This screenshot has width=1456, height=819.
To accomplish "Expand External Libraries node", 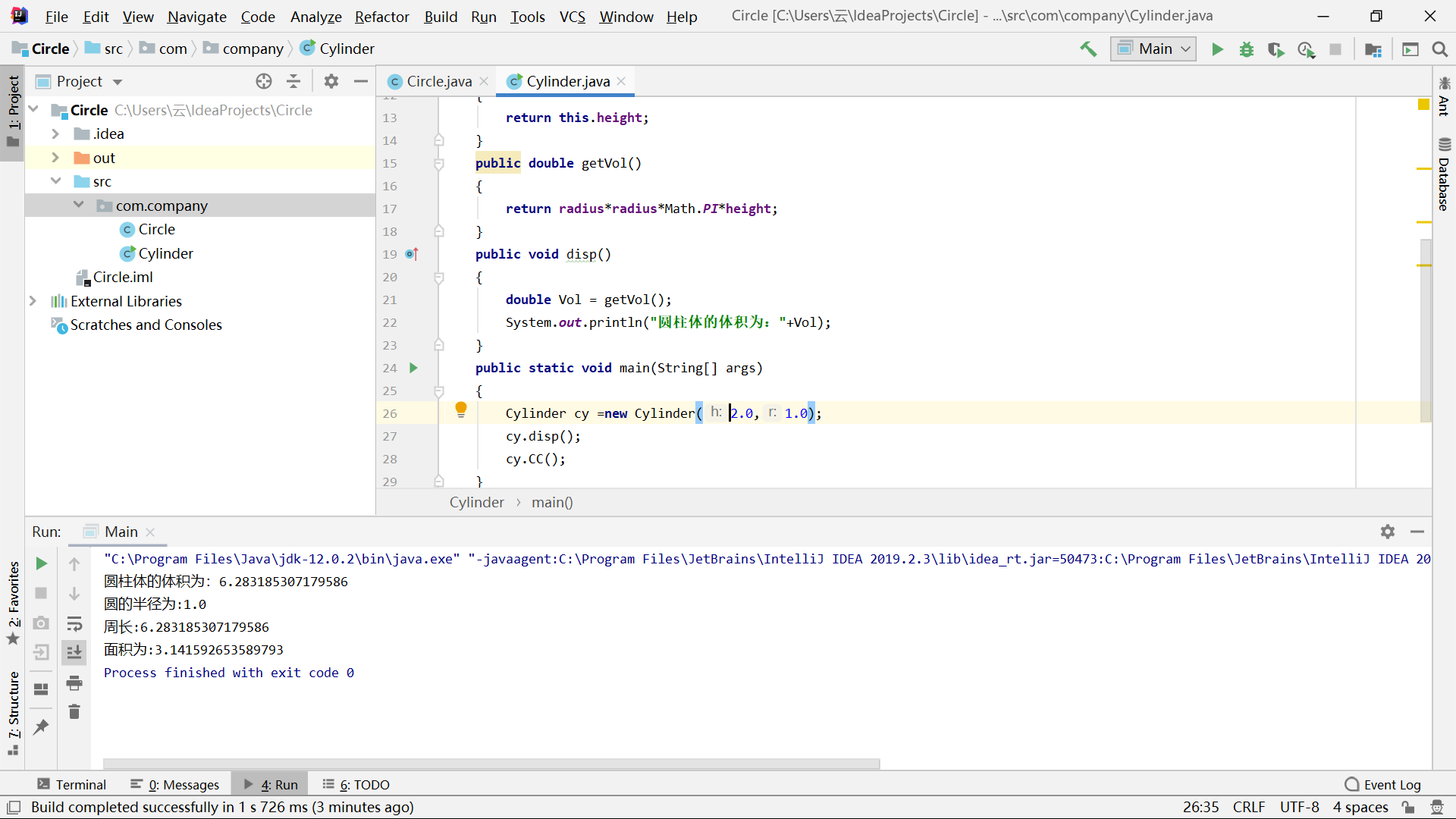I will (x=33, y=301).
